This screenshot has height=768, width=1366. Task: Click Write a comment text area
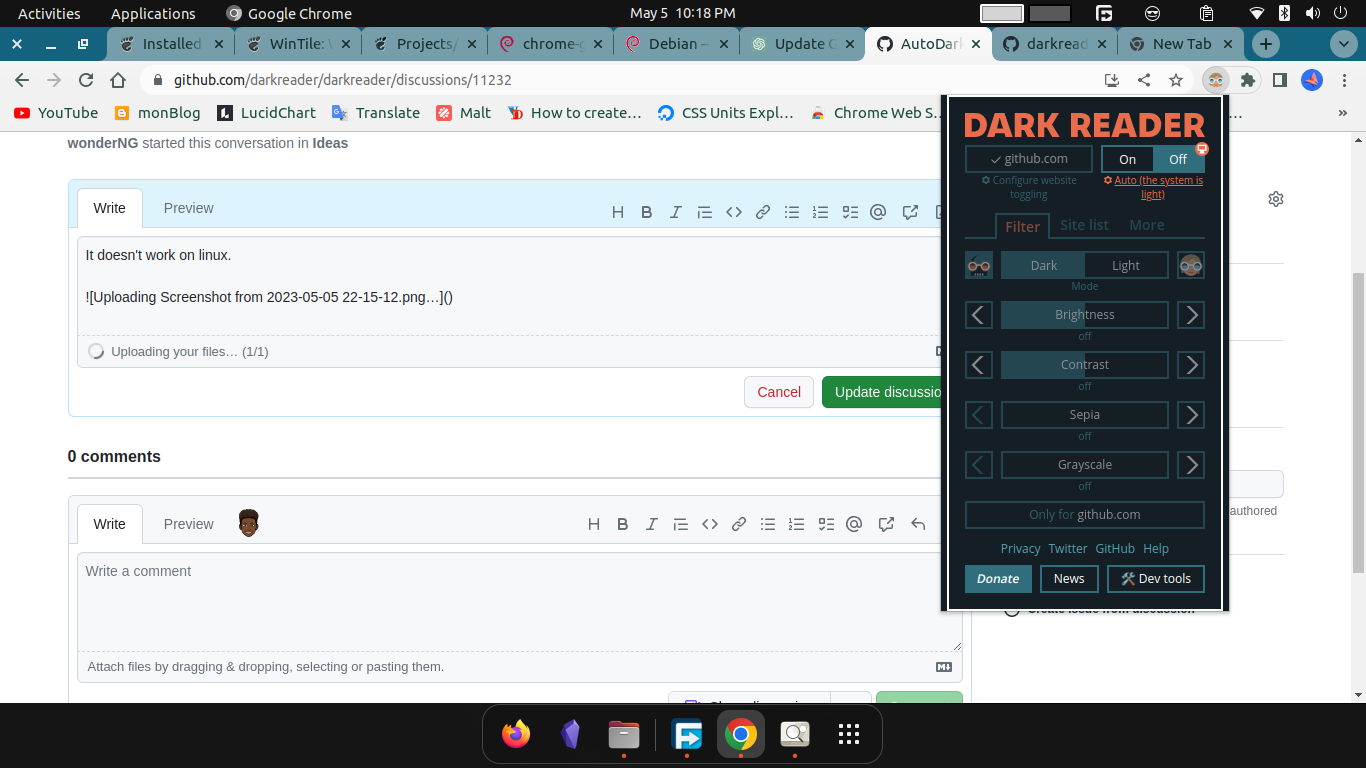(x=519, y=602)
